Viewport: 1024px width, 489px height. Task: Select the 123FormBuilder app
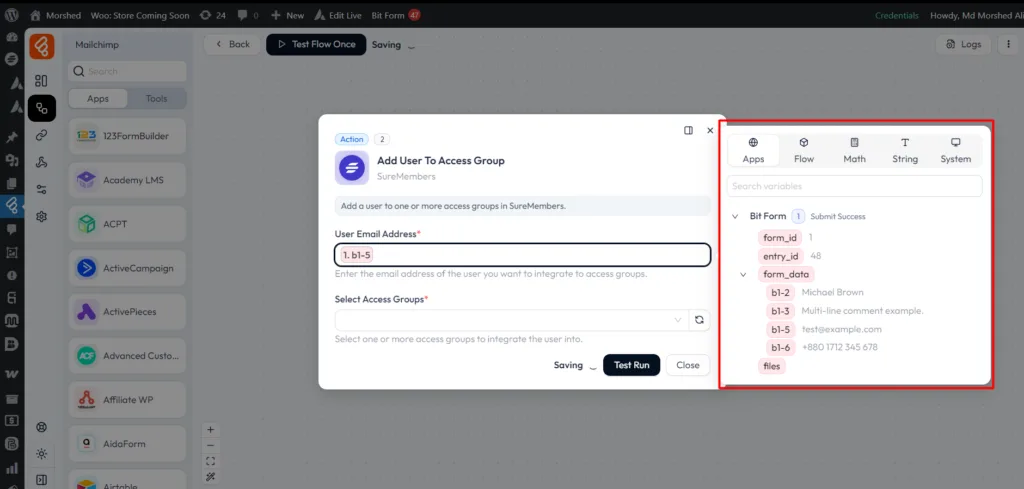127,136
